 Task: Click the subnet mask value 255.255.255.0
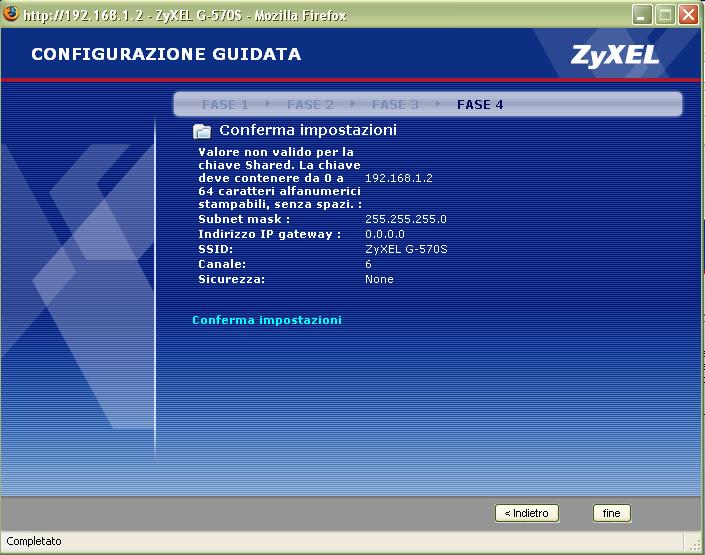[x=406, y=219]
